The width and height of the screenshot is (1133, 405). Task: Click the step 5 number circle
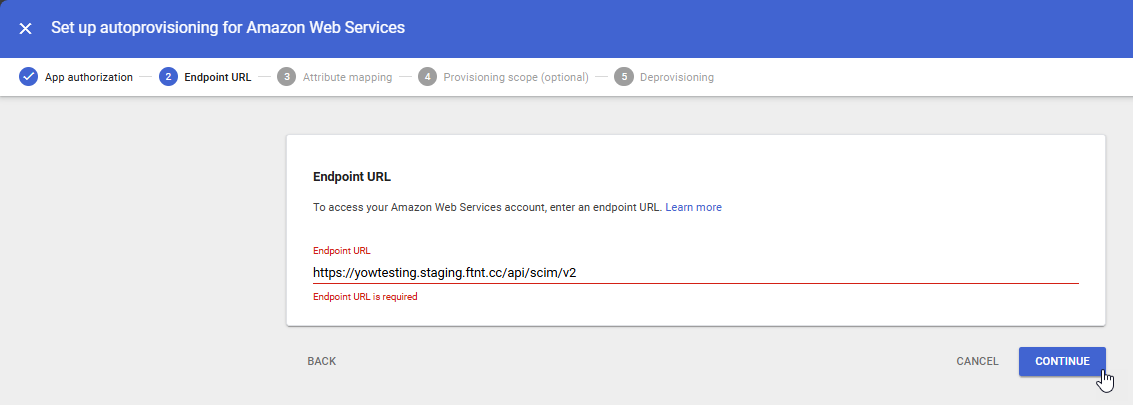tap(624, 77)
